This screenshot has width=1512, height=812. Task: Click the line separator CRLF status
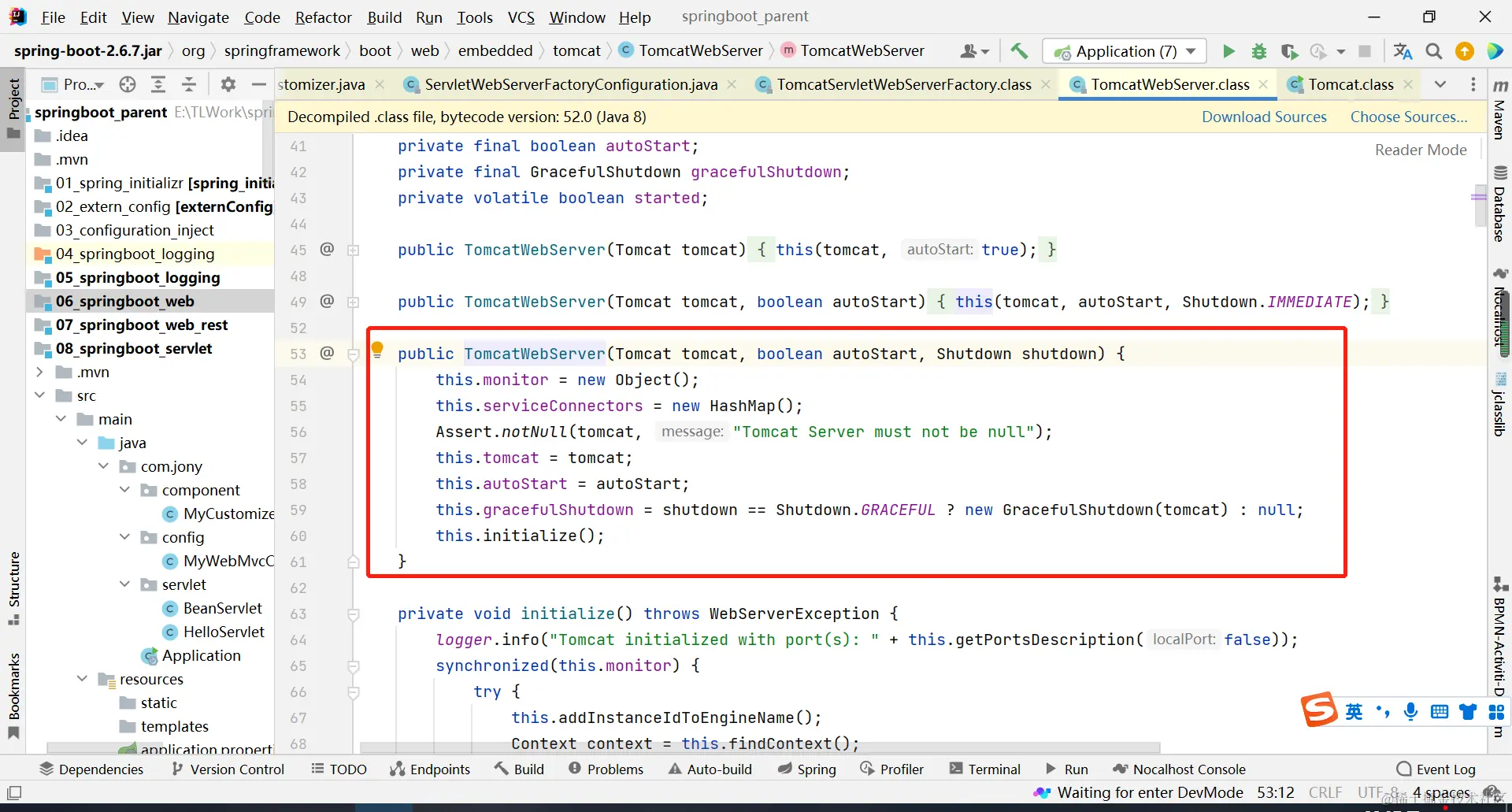pyautogui.click(x=1325, y=792)
